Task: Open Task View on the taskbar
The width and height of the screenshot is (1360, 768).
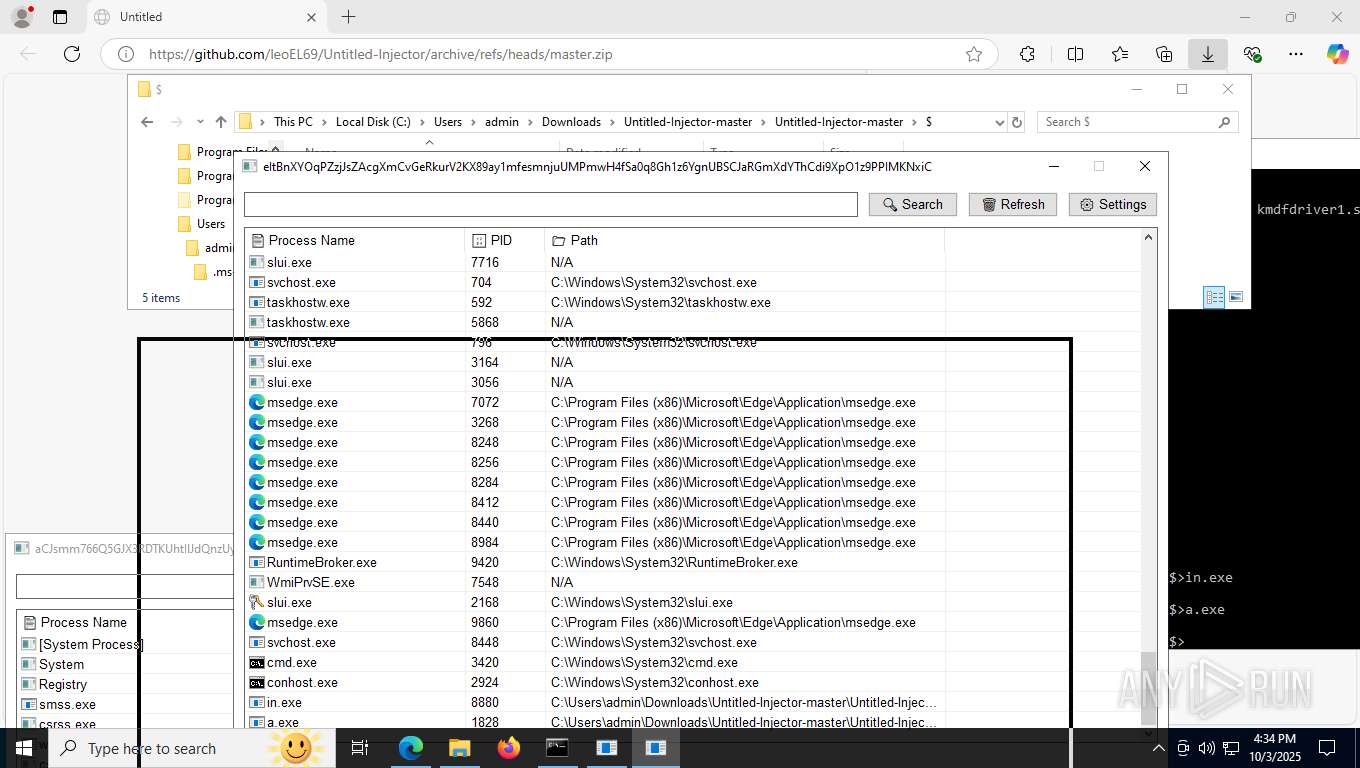Action: click(360, 748)
